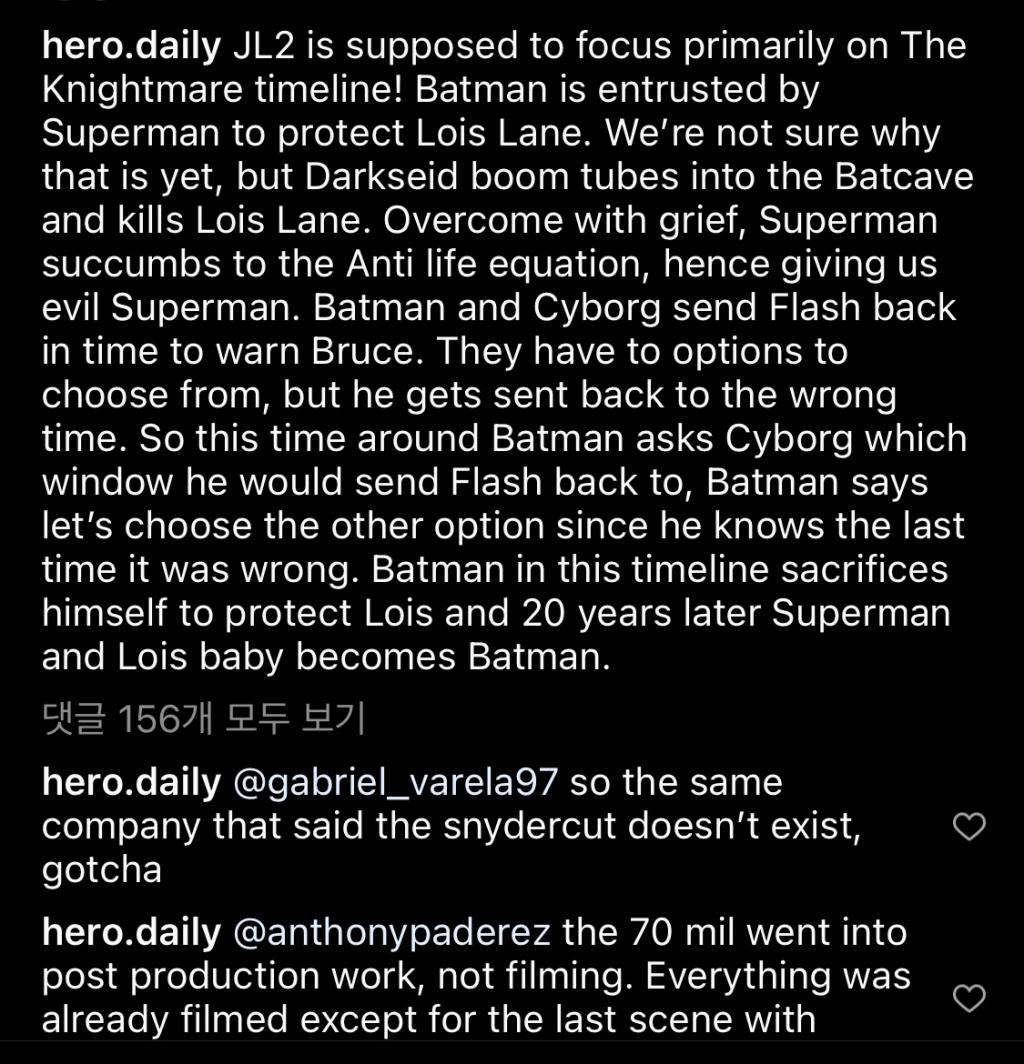Like the comment mentioning gabriel_varela97

pos(968,826)
